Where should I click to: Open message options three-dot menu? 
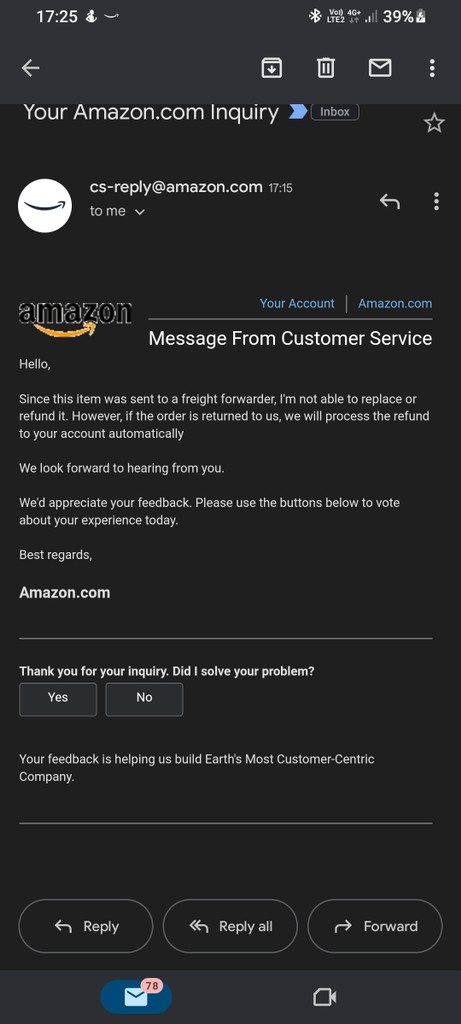point(436,201)
